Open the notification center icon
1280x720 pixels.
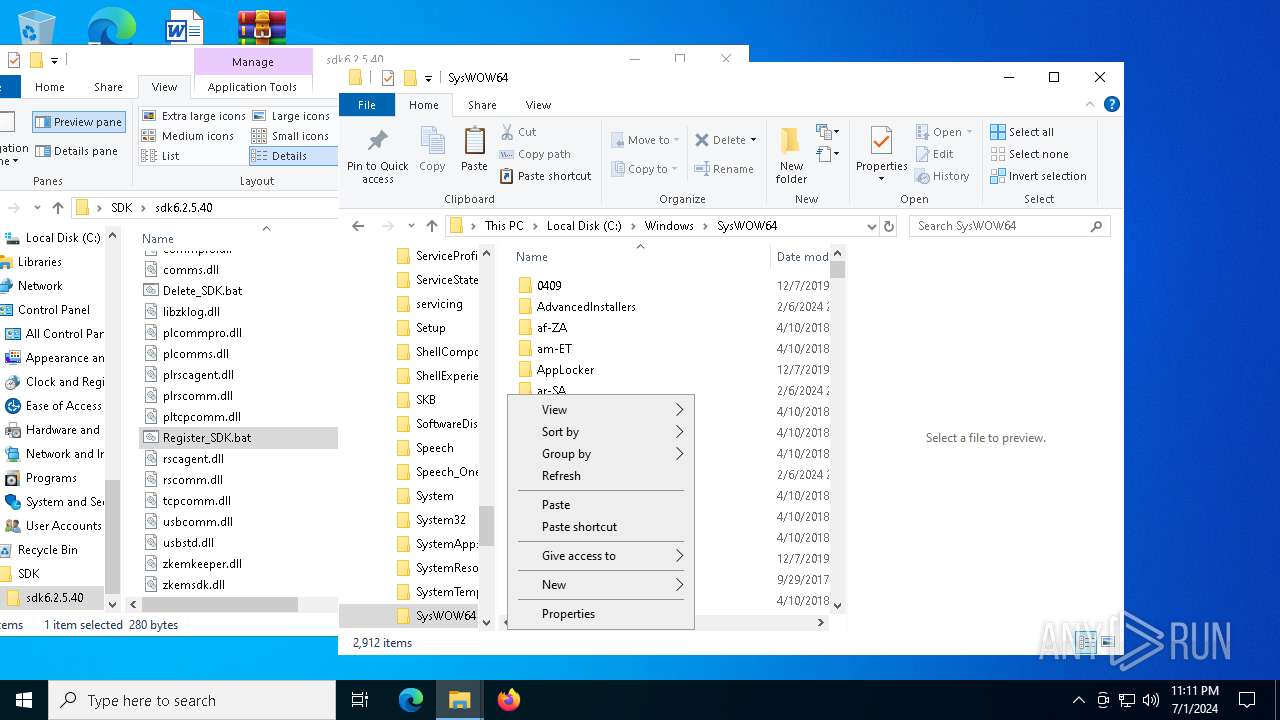[1247, 700]
